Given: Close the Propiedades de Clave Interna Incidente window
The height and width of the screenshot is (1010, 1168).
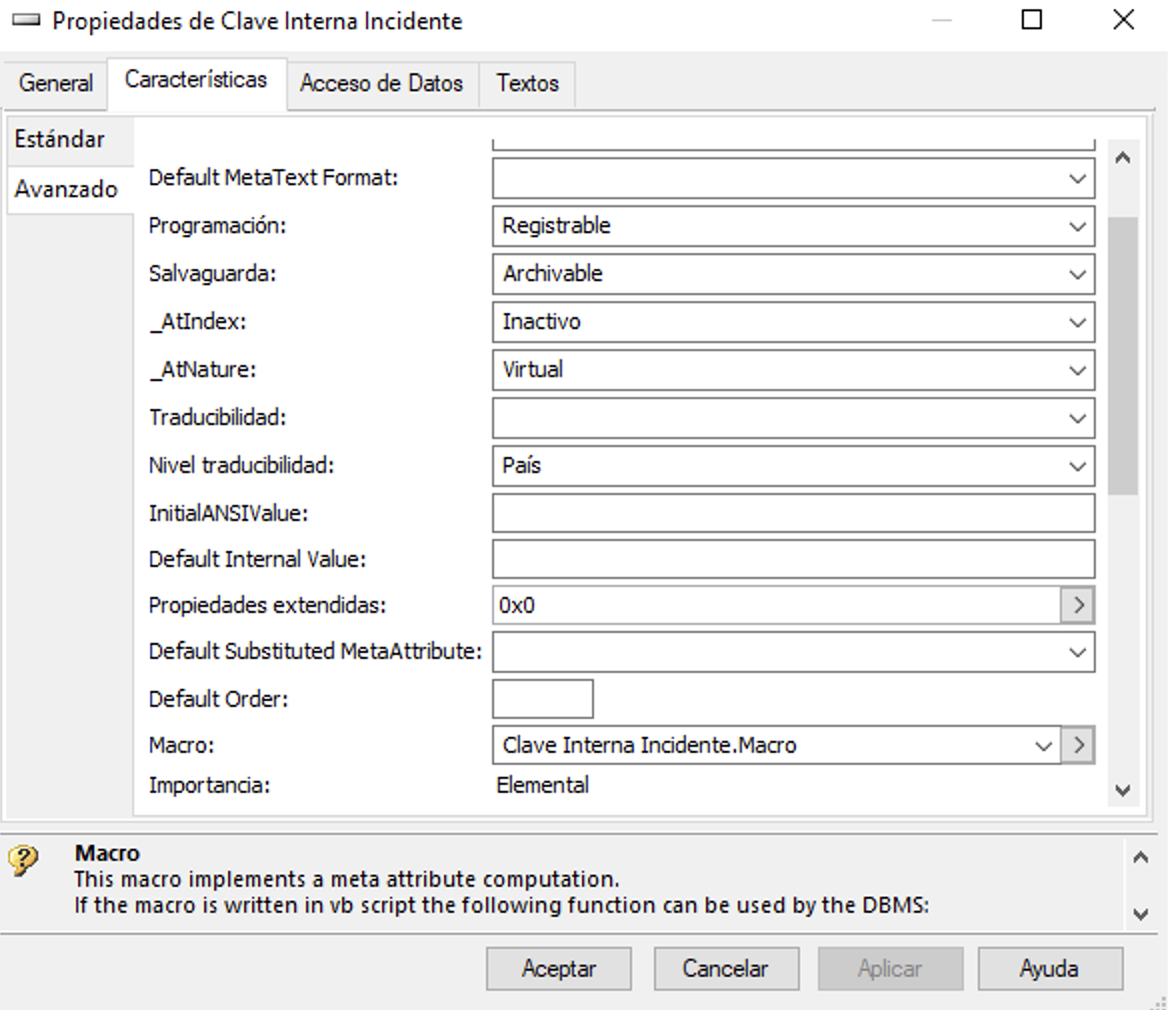Looking at the screenshot, I should click(x=1123, y=20).
